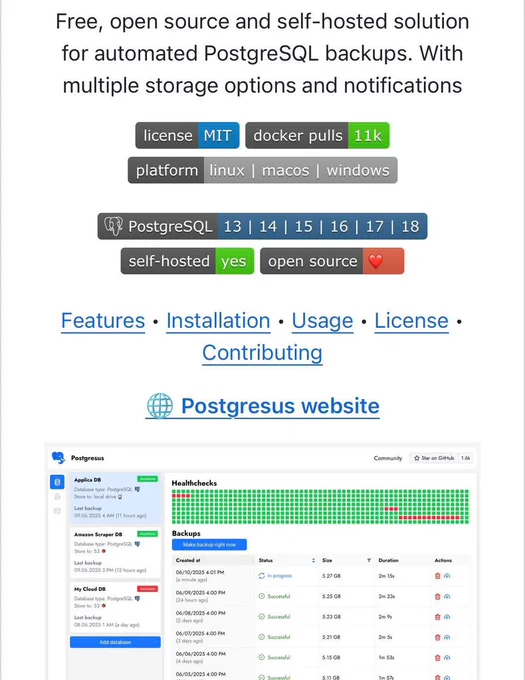Go to the Installation section link
This screenshot has height=680, width=525.
(x=218, y=321)
